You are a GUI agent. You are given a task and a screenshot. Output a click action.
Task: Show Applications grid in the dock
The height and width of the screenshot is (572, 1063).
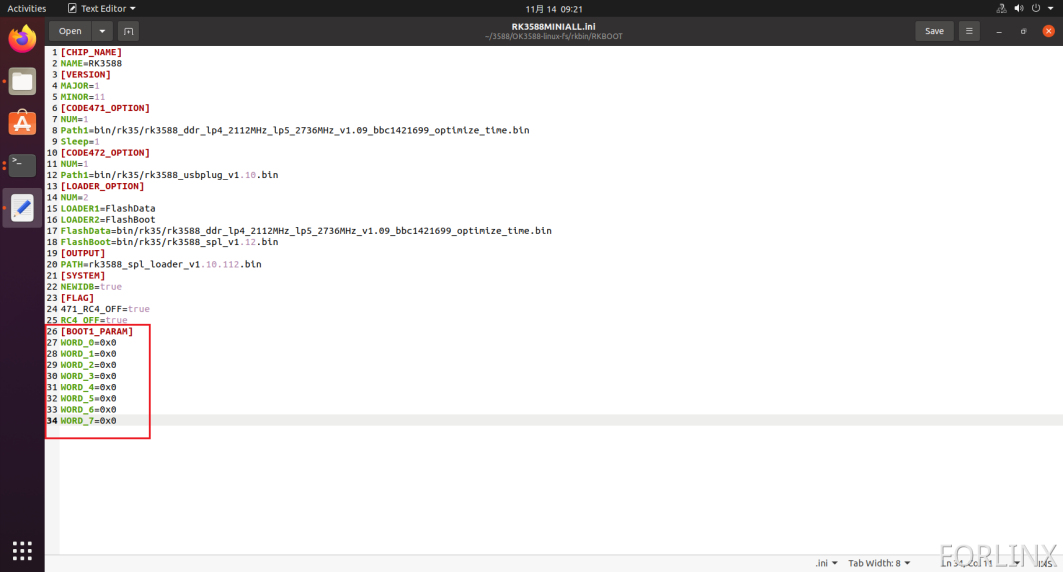pos(22,550)
